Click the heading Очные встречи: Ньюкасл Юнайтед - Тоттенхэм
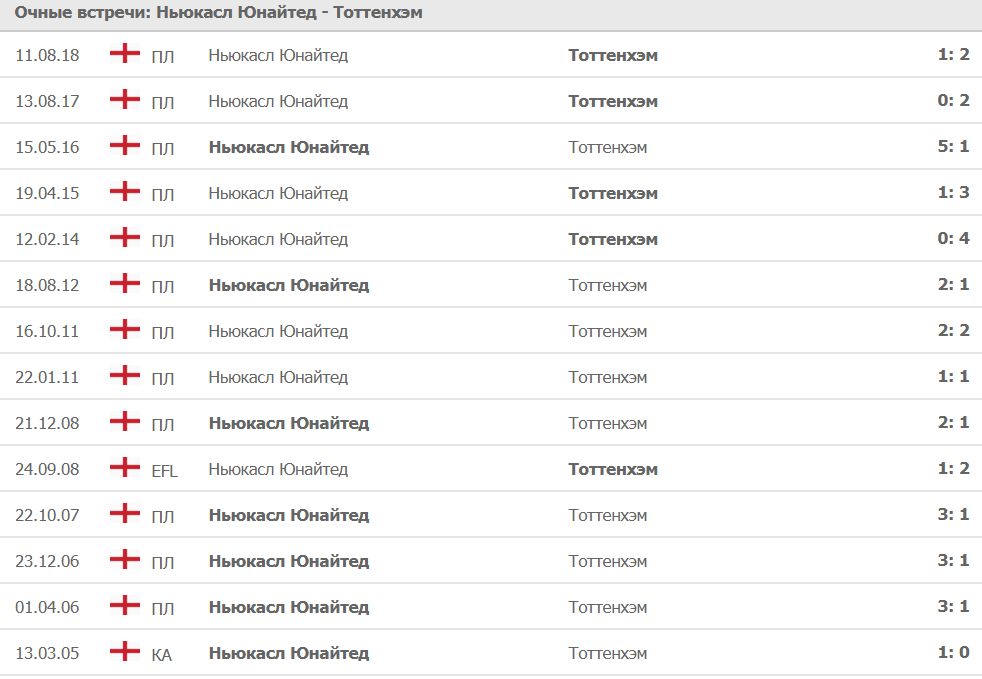 tap(218, 14)
